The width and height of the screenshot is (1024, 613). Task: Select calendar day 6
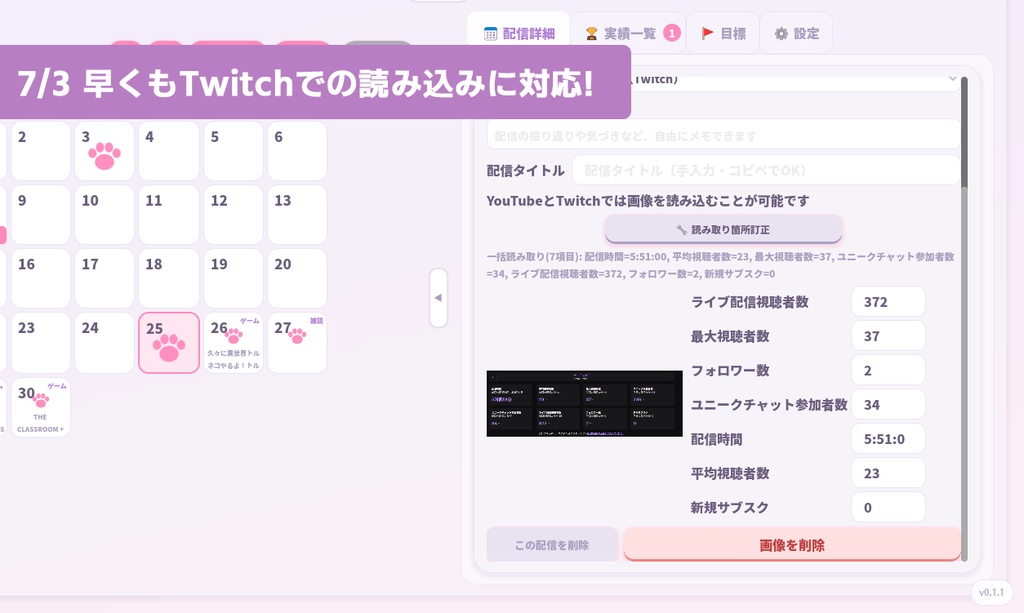[x=297, y=151]
